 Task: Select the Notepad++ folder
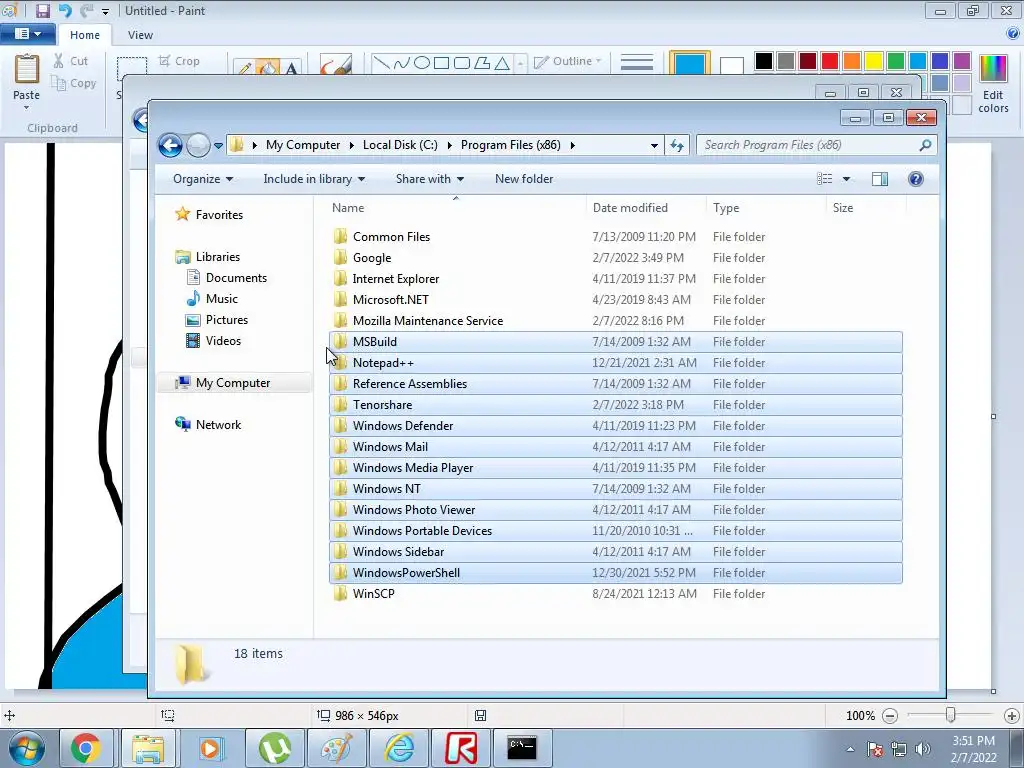[616, 362]
